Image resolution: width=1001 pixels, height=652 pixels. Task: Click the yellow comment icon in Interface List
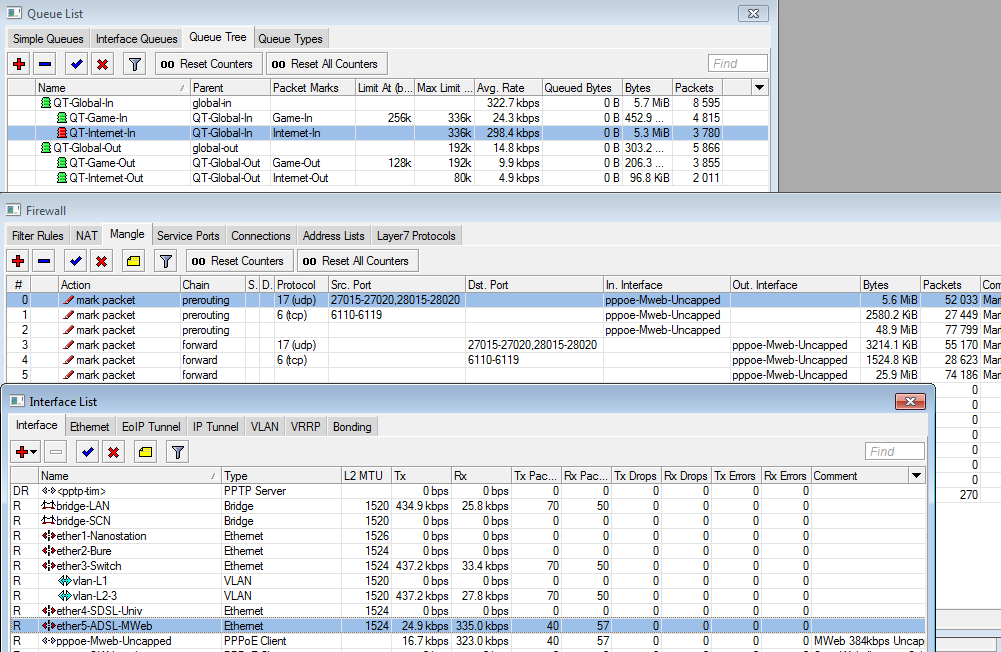tap(145, 452)
